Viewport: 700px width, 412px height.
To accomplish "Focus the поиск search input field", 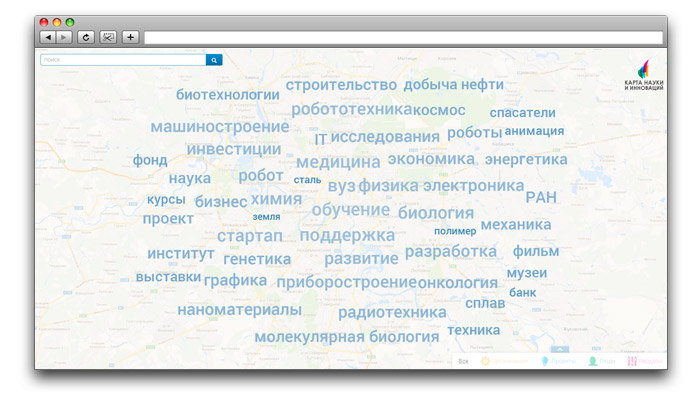I will pyautogui.click(x=122, y=60).
